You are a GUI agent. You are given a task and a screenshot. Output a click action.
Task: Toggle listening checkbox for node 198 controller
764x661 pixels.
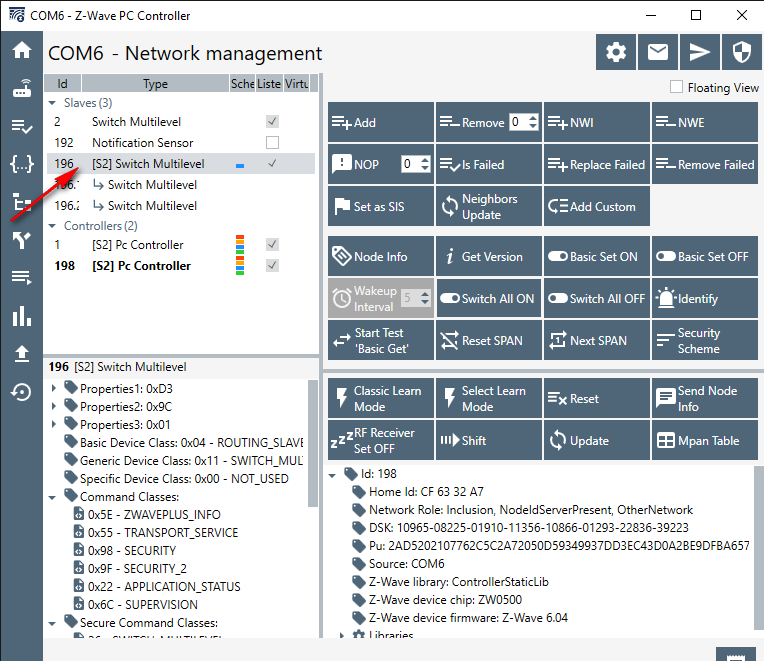(x=272, y=265)
